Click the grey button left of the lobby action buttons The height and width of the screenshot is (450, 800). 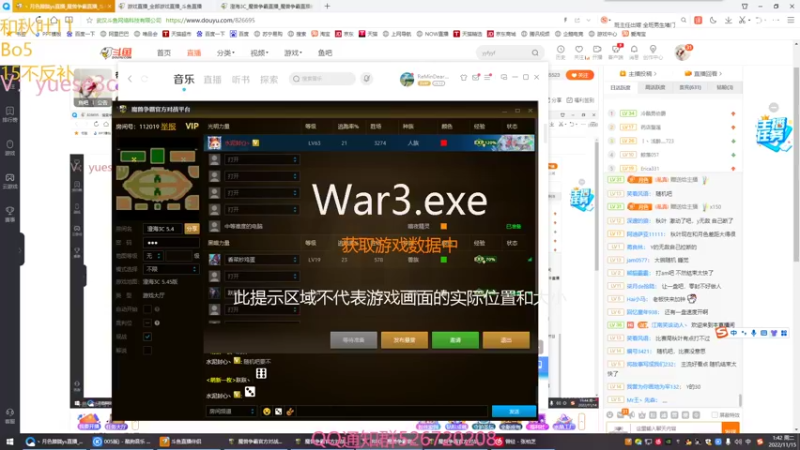[x=354, y=340]
